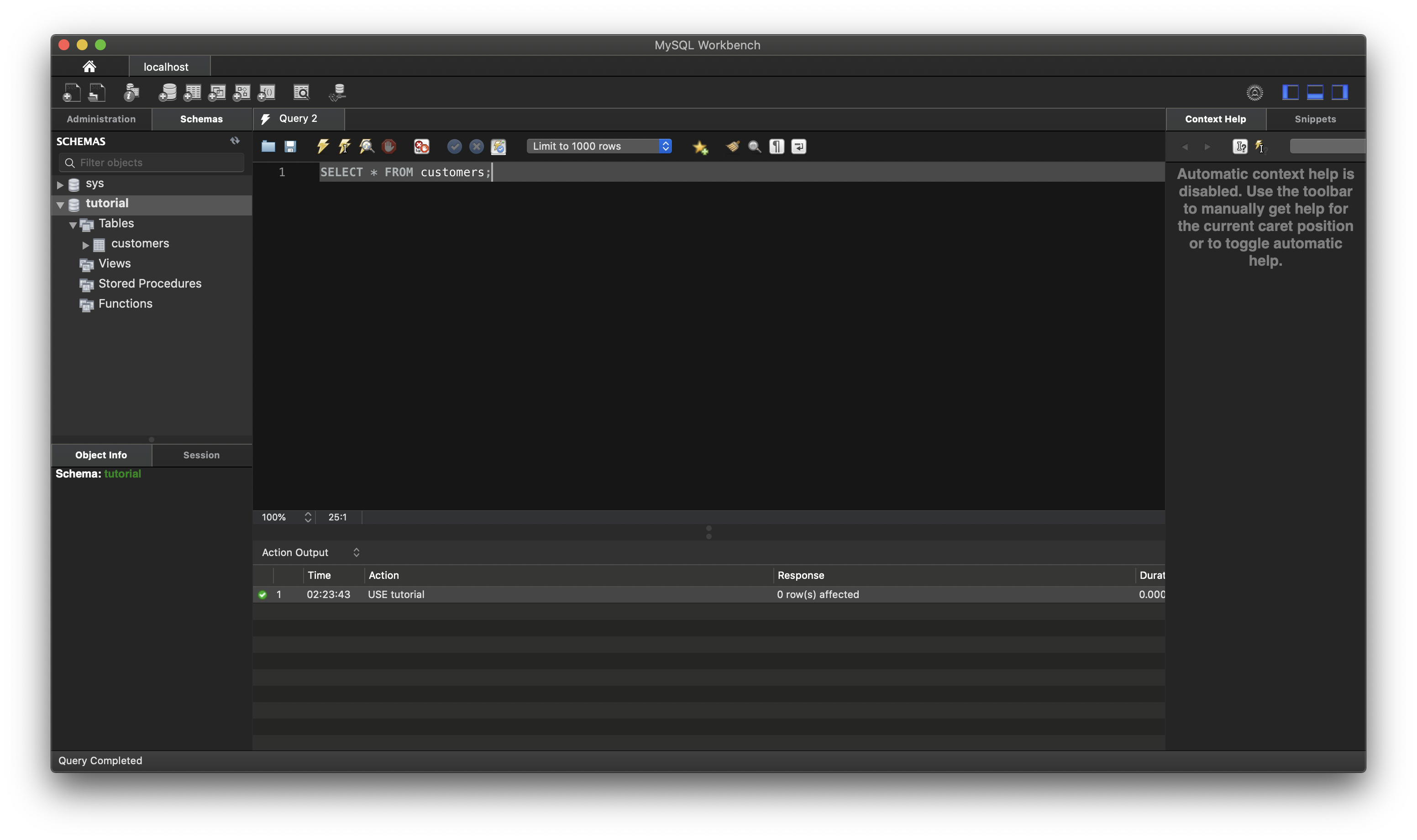Click the Explain query plan icon
Viewport: 1417px width, 840px height.
(367, 147)
